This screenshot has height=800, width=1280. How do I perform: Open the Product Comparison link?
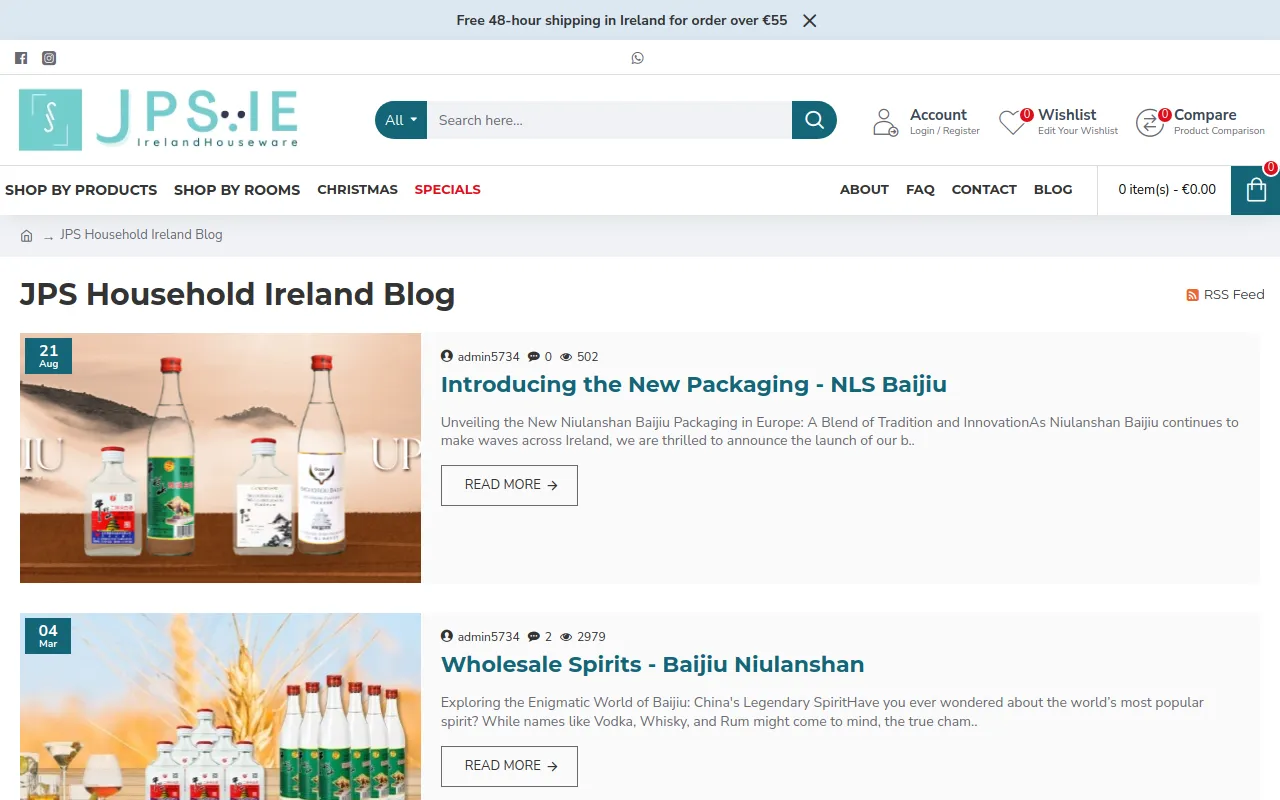[x=1219, y=131]
